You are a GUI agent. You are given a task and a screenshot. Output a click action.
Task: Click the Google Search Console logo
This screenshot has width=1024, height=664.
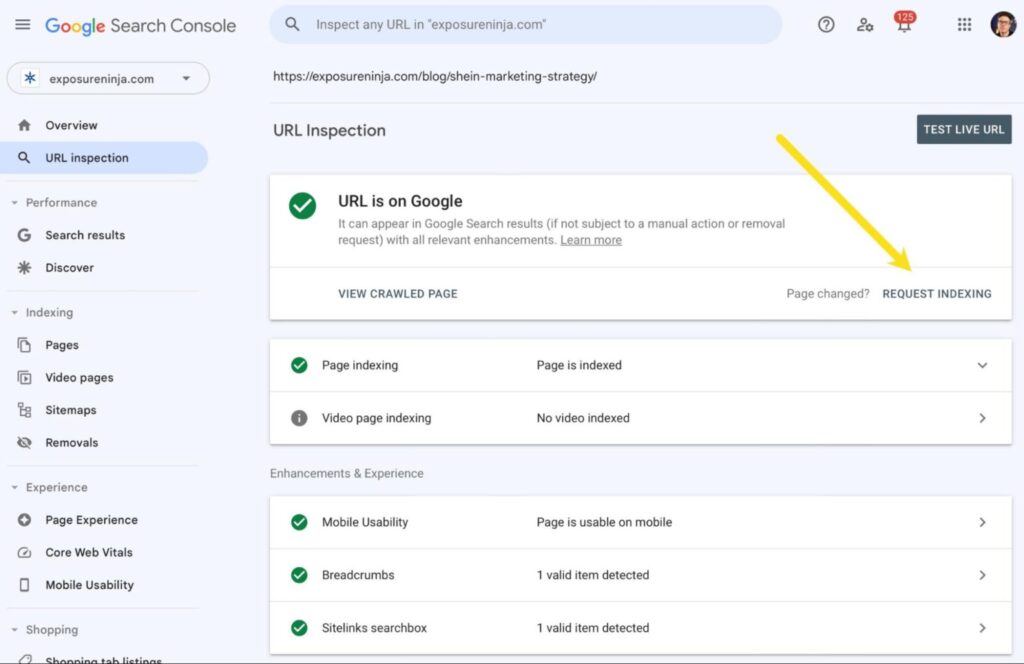pos(140,25)
